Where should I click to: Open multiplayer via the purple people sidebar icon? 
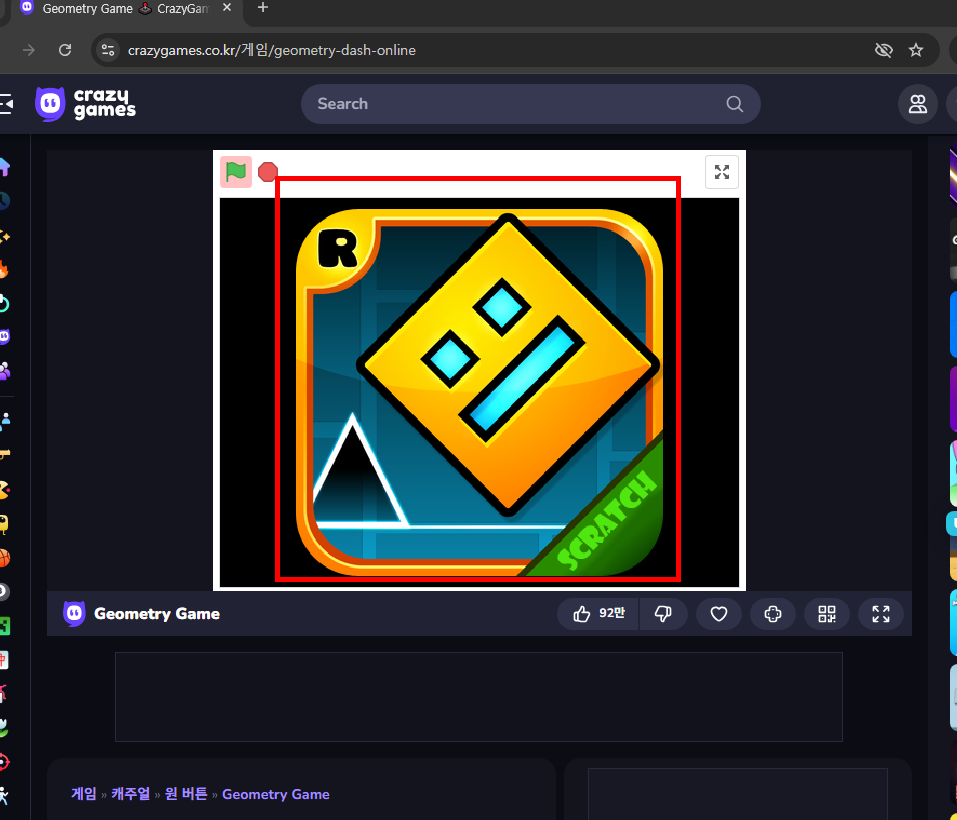point(4,370)
